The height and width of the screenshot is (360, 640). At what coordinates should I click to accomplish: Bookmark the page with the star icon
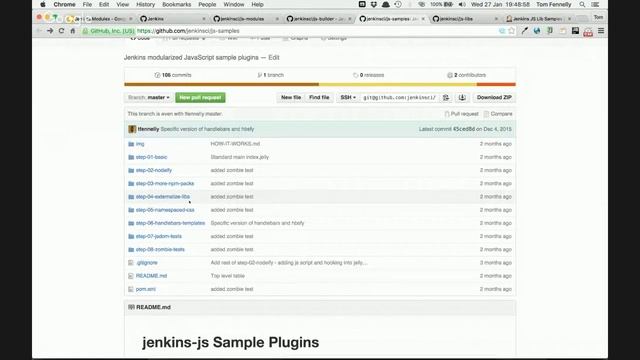[x=511, y=31]
